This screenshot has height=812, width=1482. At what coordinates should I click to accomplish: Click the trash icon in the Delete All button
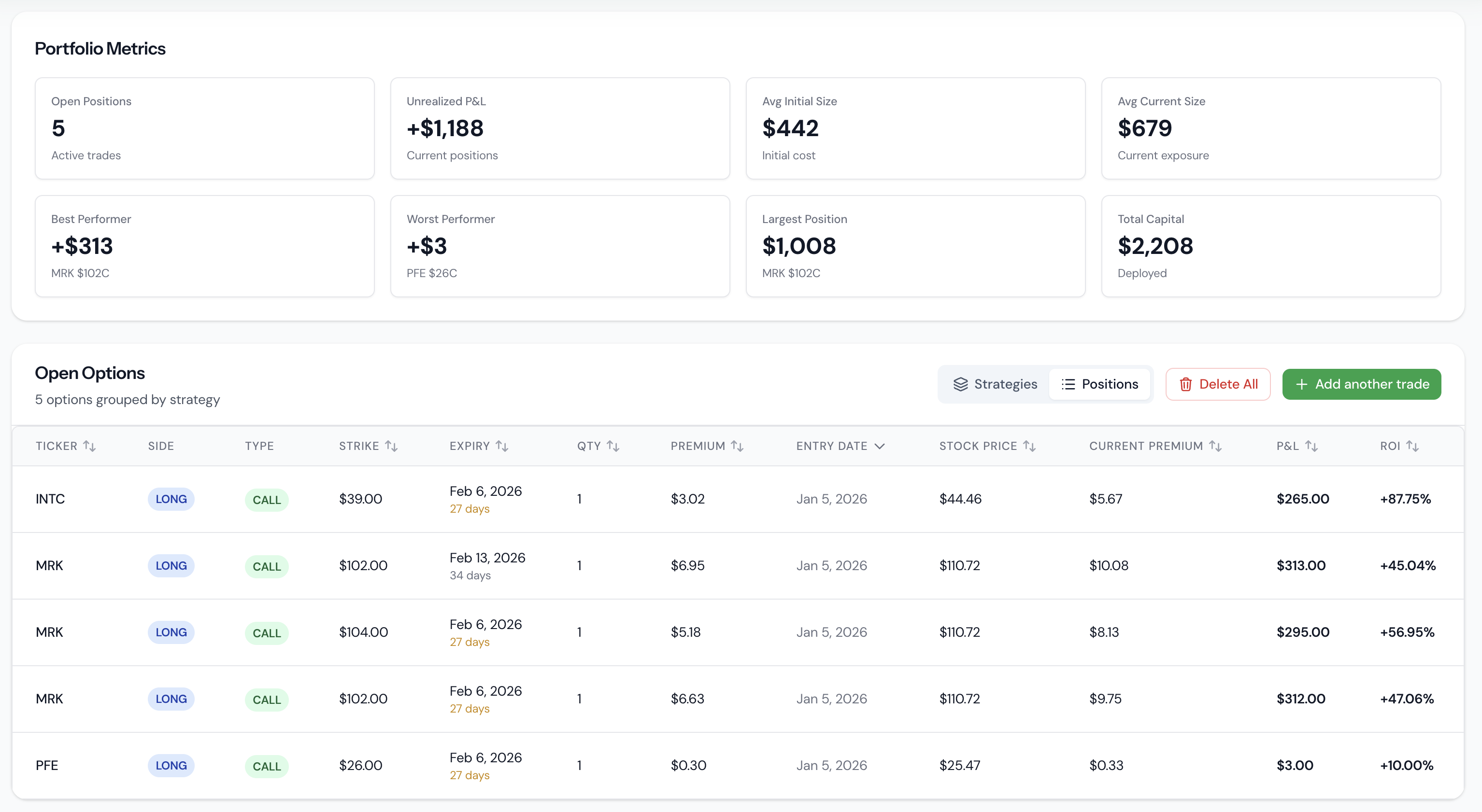point(1186,384)
